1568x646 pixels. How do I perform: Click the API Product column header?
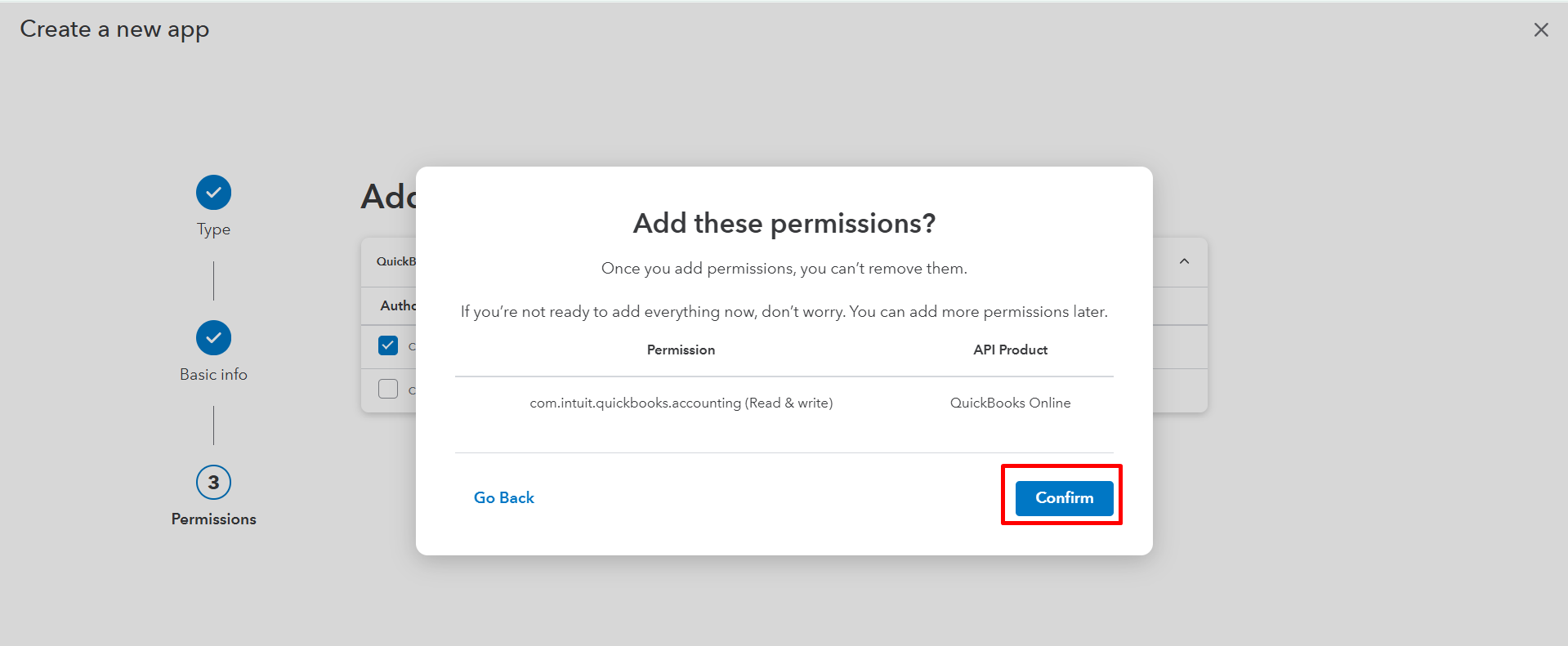click(1010, 350)
